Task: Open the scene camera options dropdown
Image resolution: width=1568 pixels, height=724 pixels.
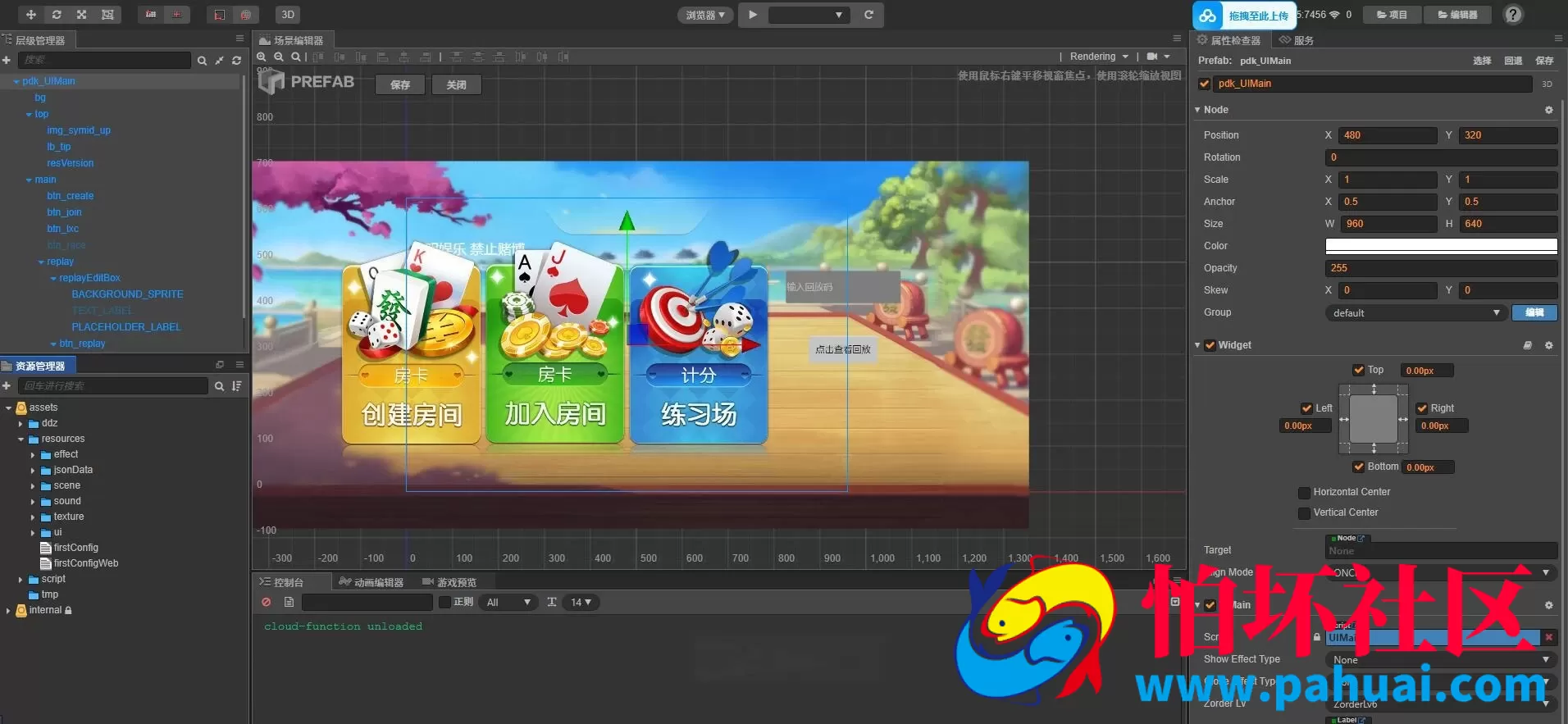Action: click(x=1158, y=57)
